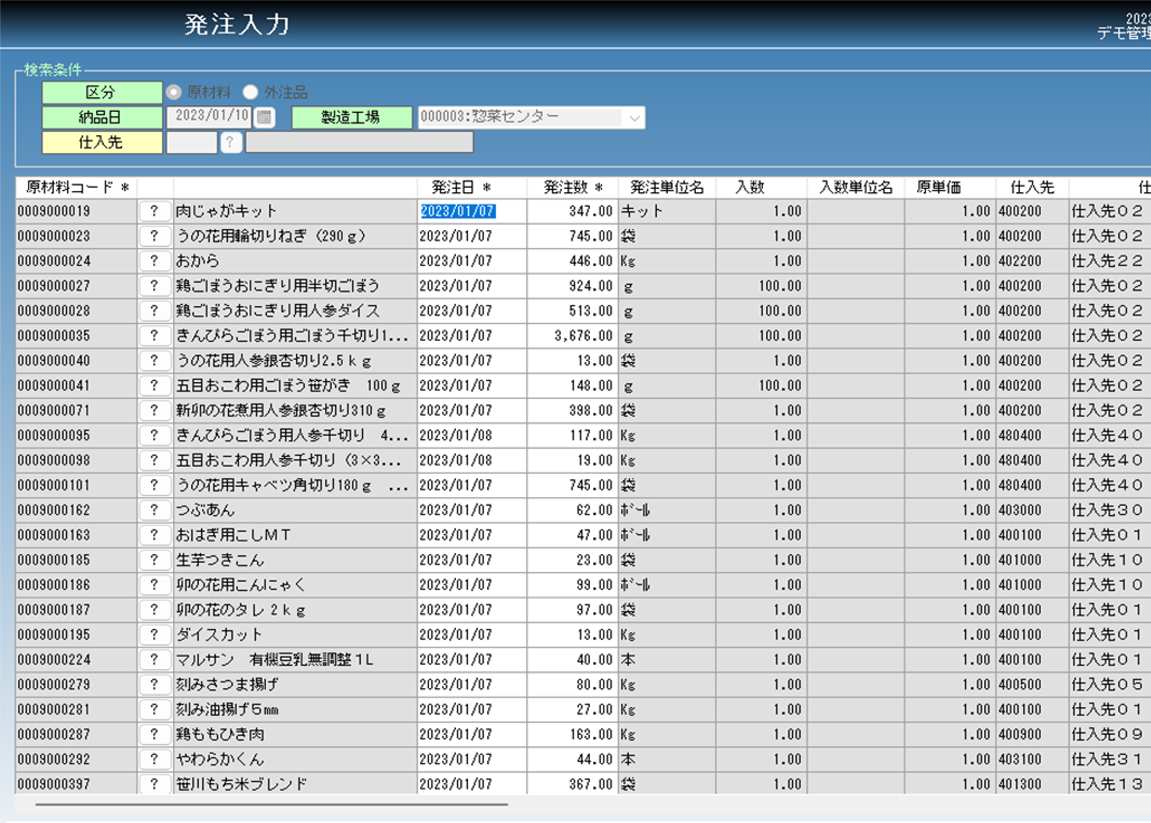
Task: Open lookup ? for つぶあん row
Action: 154,510
